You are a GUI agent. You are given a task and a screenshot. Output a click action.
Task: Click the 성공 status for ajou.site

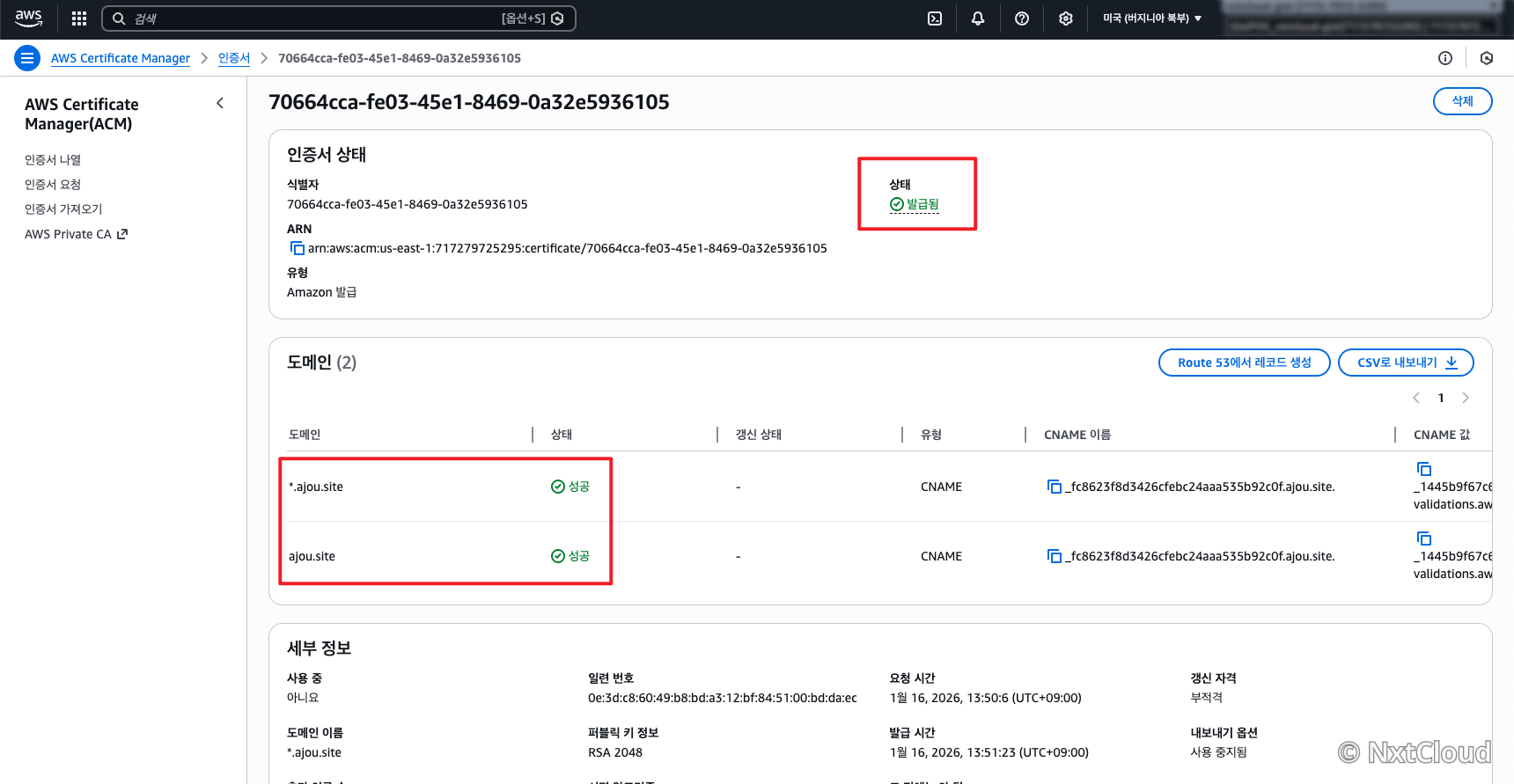pyautogui.click(x=570, y=556)
